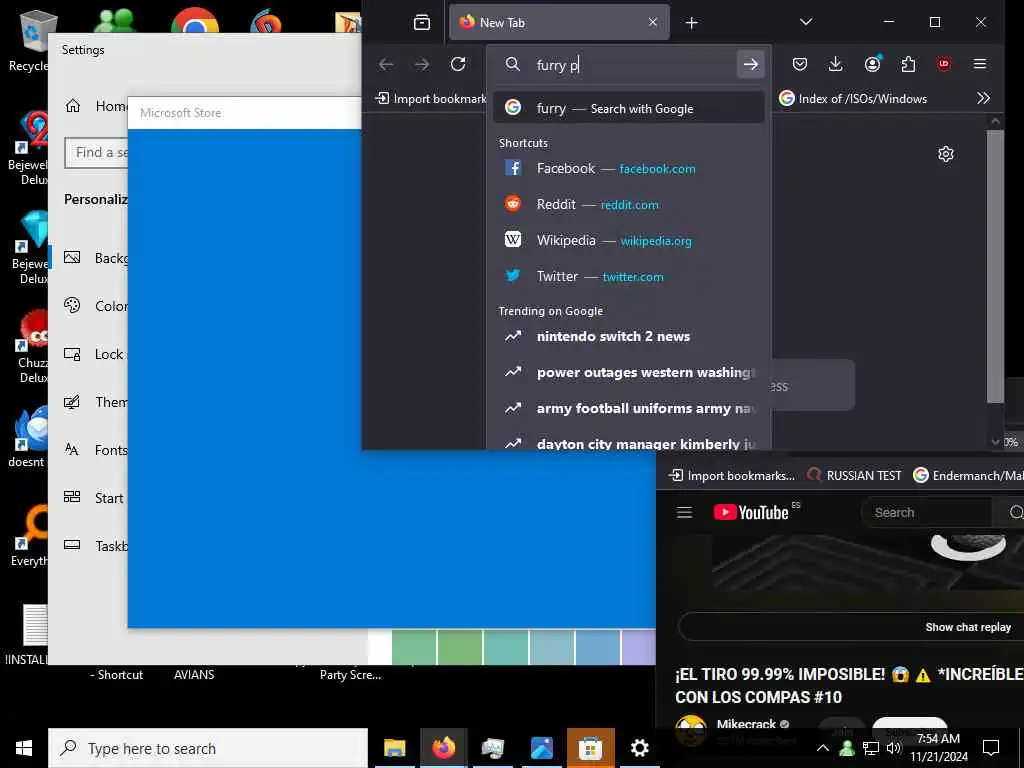
Task: Open the RUSSIAN TEST bookmark in YouTube window
Action: point(854,475)
